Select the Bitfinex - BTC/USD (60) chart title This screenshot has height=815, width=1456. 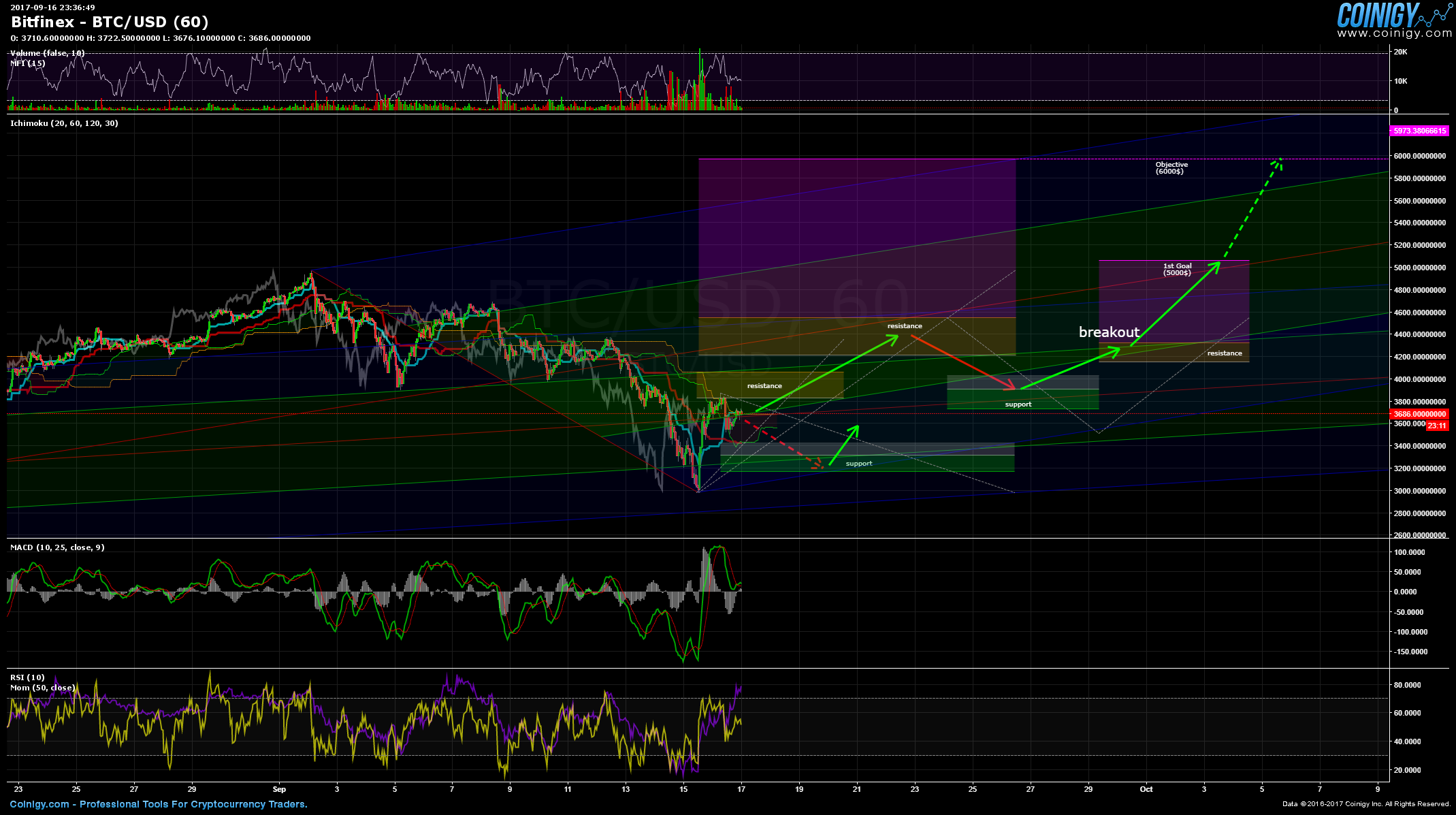click(x=110, y=22)
